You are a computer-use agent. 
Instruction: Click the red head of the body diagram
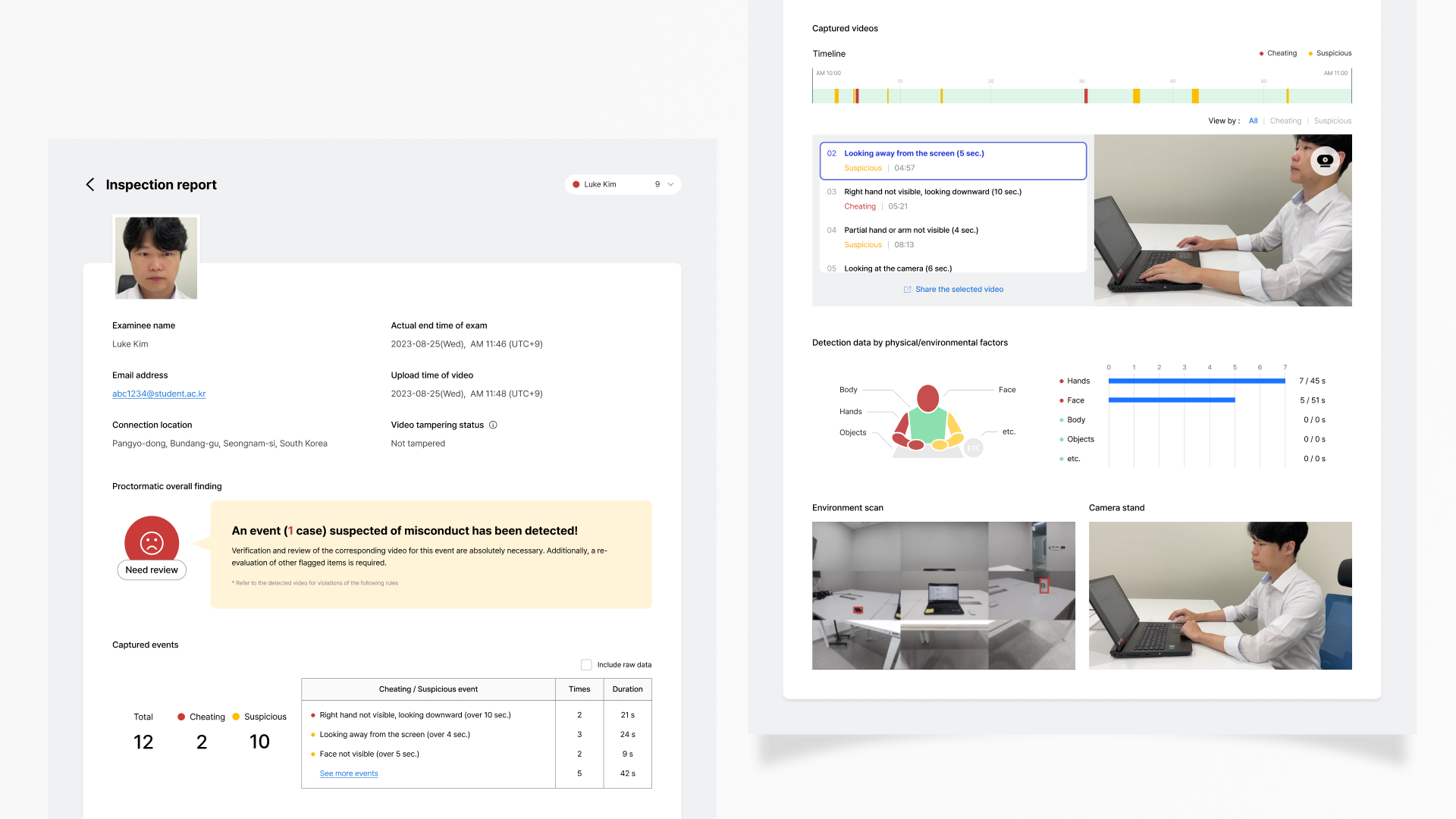pos(927,397)
